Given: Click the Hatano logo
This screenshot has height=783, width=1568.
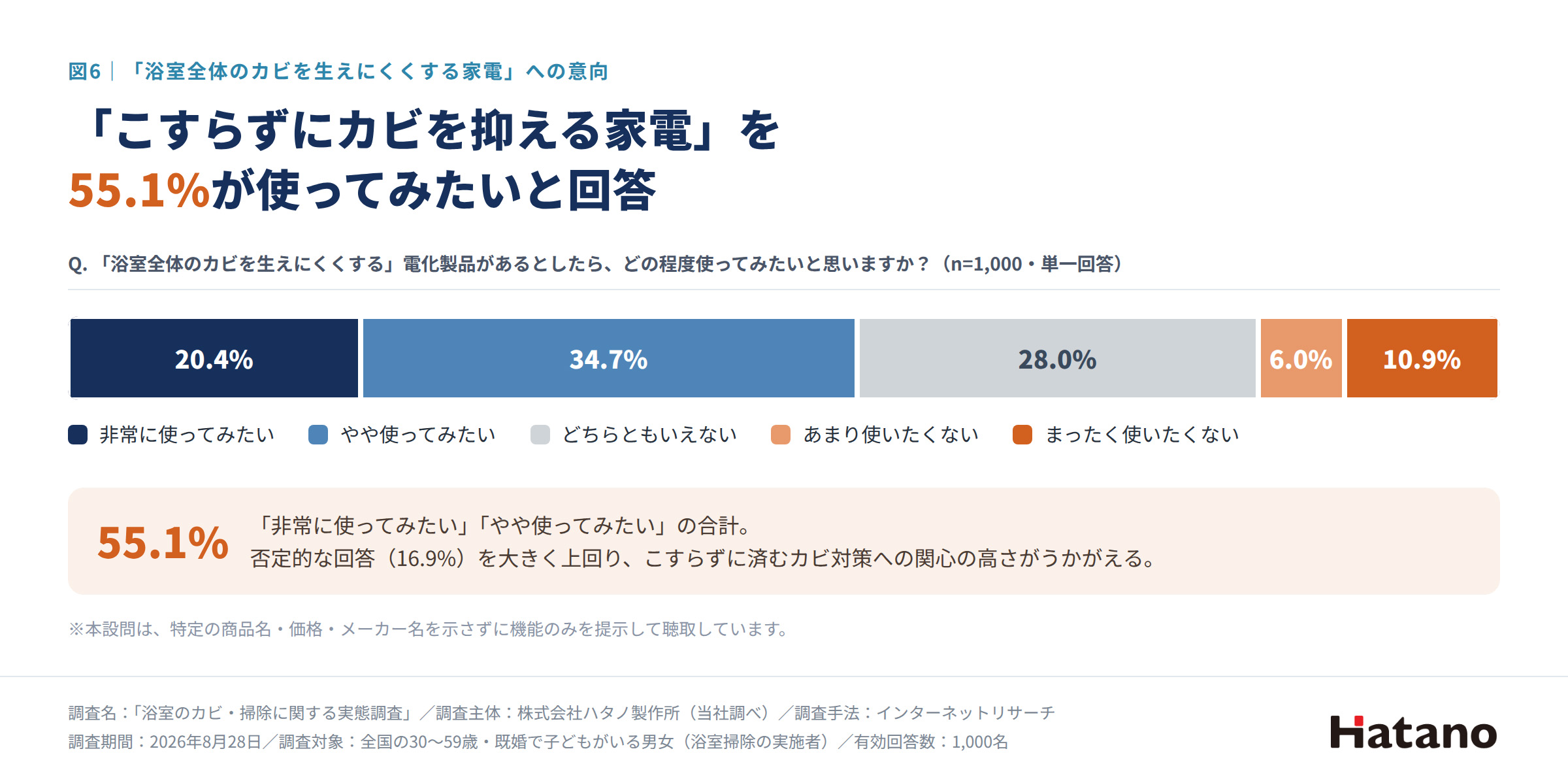Looking at the screenshot, I should 1413,732.
